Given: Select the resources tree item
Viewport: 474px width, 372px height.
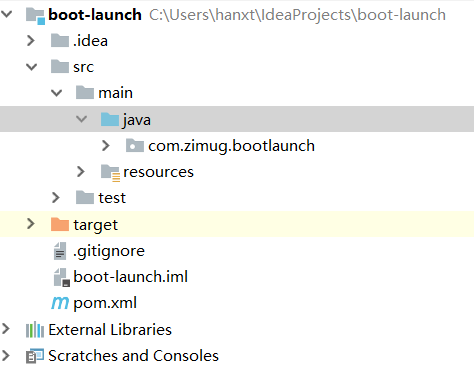Looking at the screenshot, I should 158,172.
